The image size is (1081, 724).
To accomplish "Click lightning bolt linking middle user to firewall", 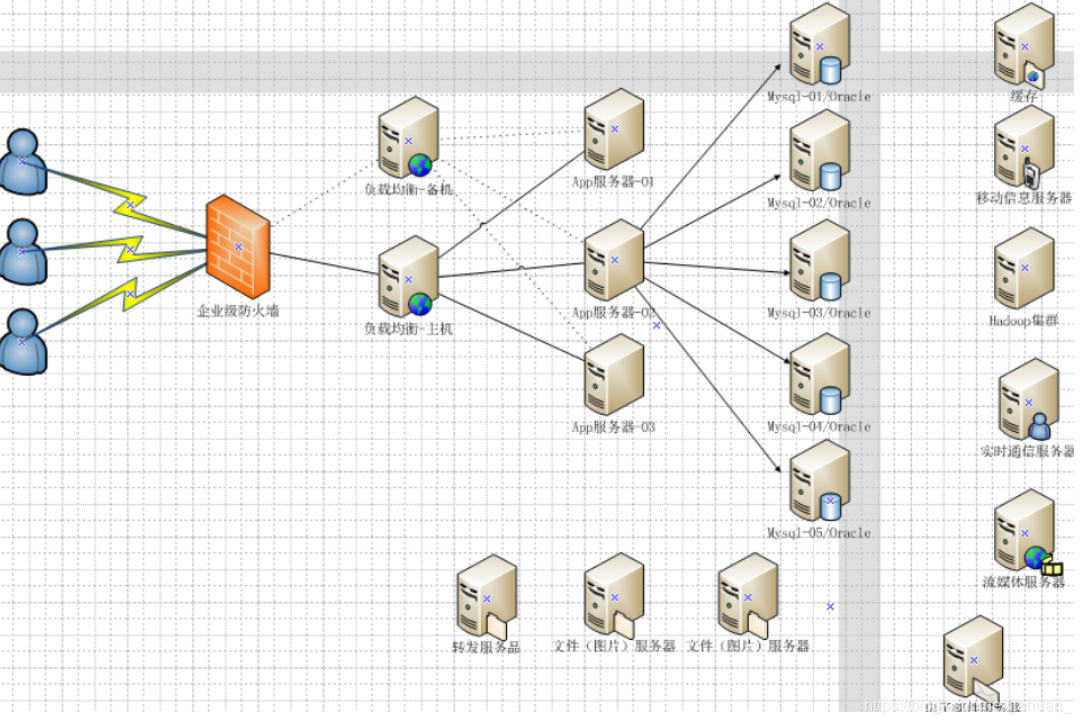I will pos(130,249).
